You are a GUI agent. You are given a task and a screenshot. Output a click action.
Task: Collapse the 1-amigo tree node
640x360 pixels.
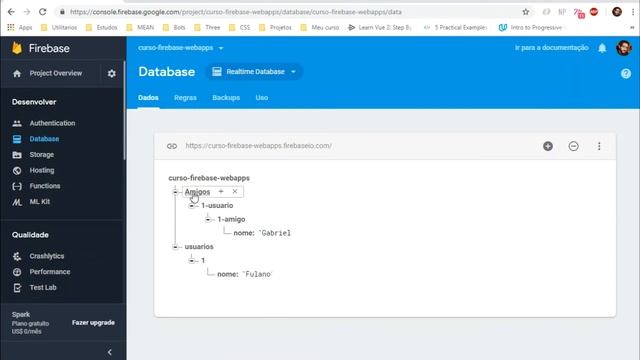[208, 220]
